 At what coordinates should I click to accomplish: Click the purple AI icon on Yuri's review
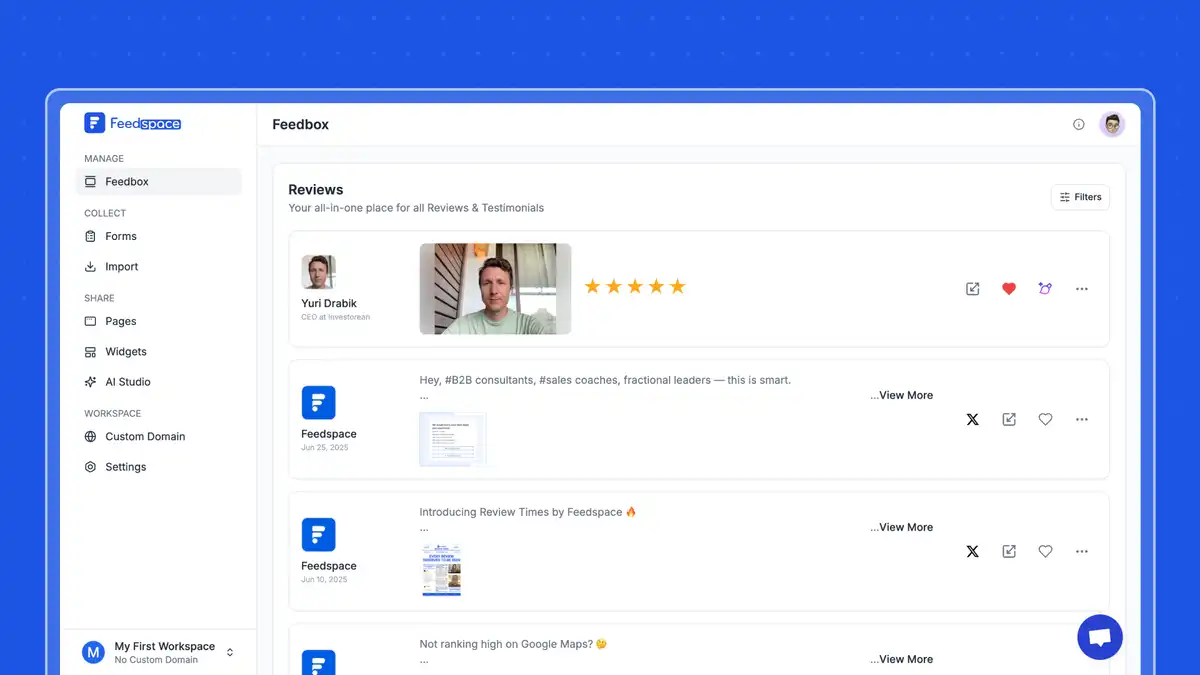[1045, 289]
